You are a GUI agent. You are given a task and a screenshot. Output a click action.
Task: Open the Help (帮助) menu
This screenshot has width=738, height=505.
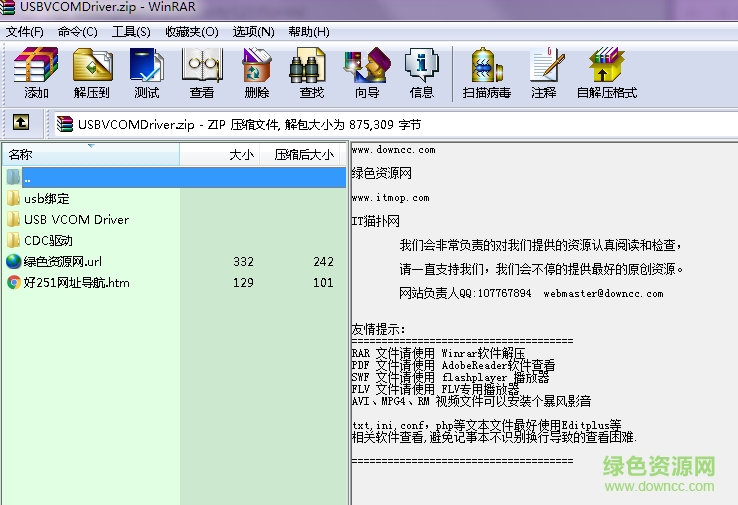click(x=309, y=32)
